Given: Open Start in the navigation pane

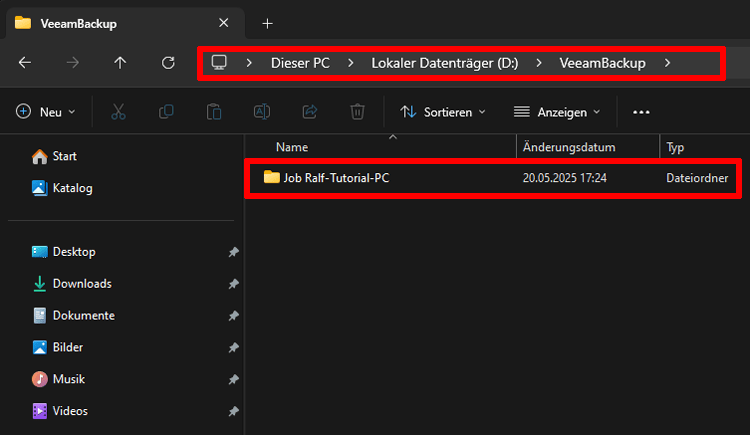Looking at the screenshot, I should tap(54, 156).
